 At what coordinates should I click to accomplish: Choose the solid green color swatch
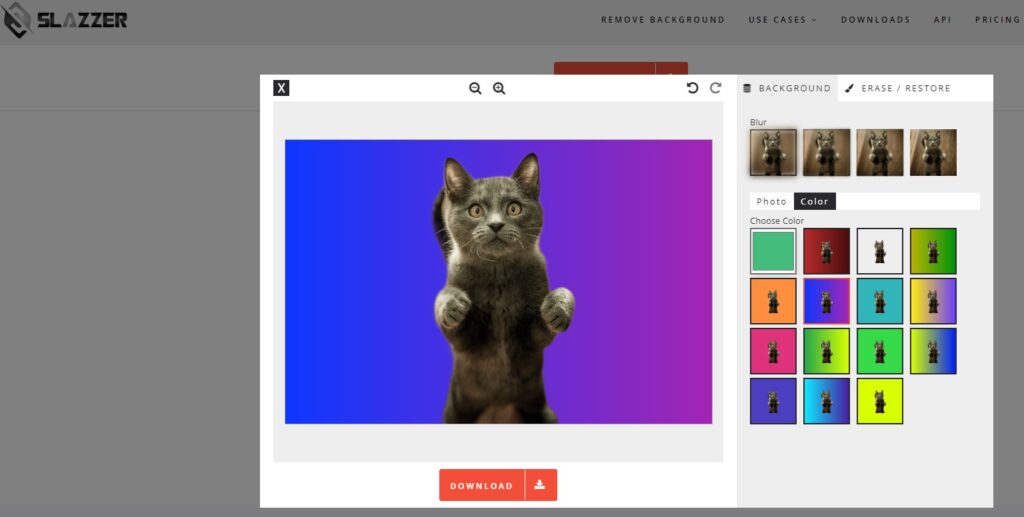(x=773, y=251)
